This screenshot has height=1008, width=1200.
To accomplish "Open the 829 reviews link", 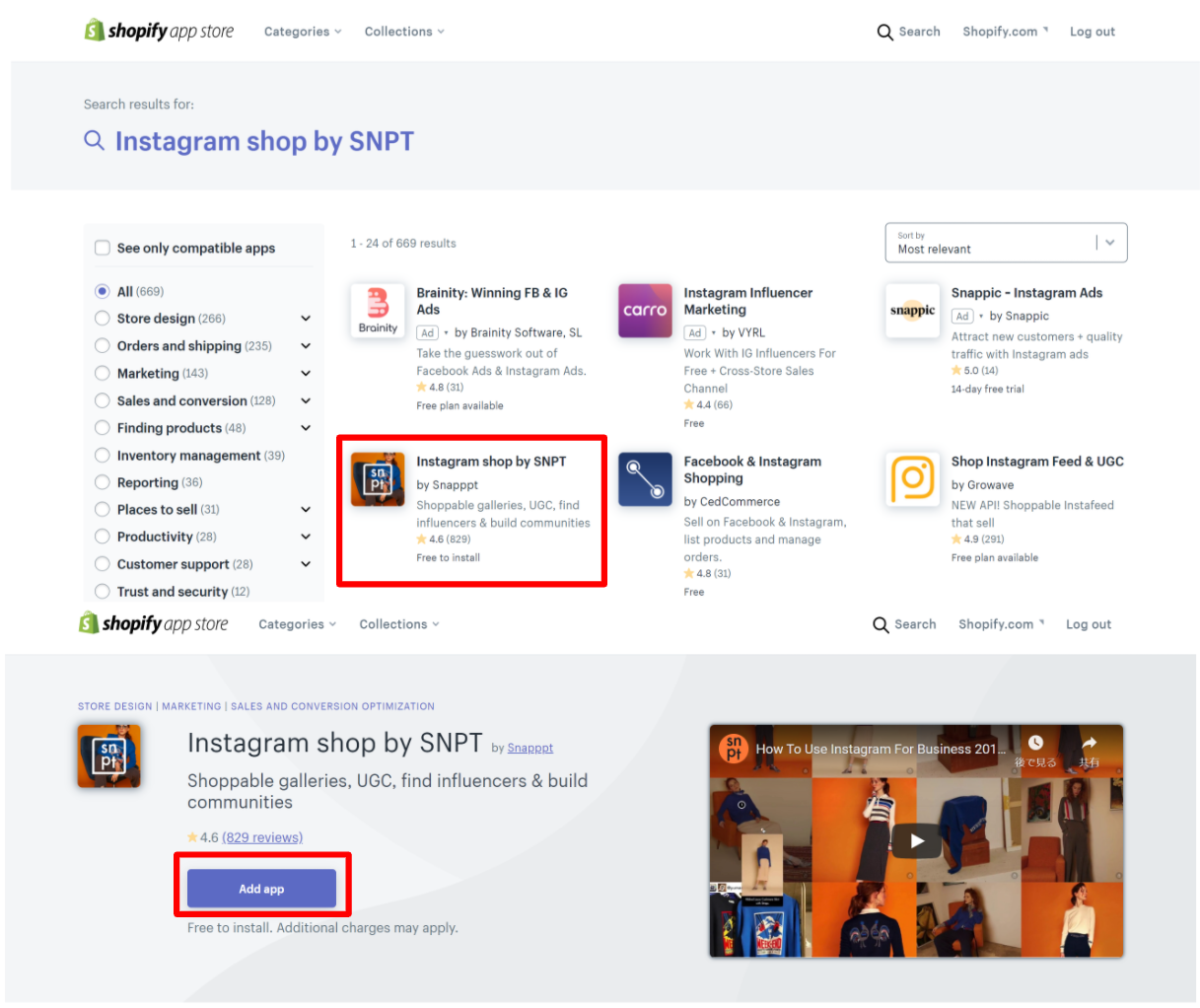I will click(x=262, y=837).
